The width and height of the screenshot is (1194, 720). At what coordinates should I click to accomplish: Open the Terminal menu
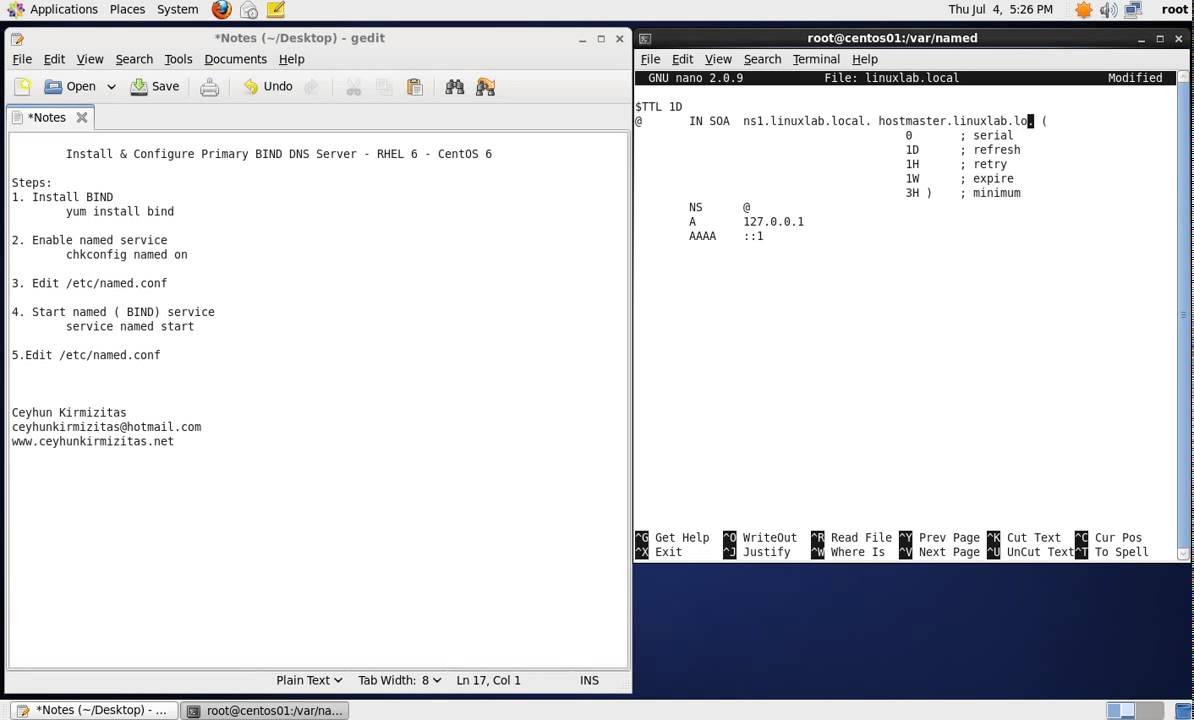(816, 59)
